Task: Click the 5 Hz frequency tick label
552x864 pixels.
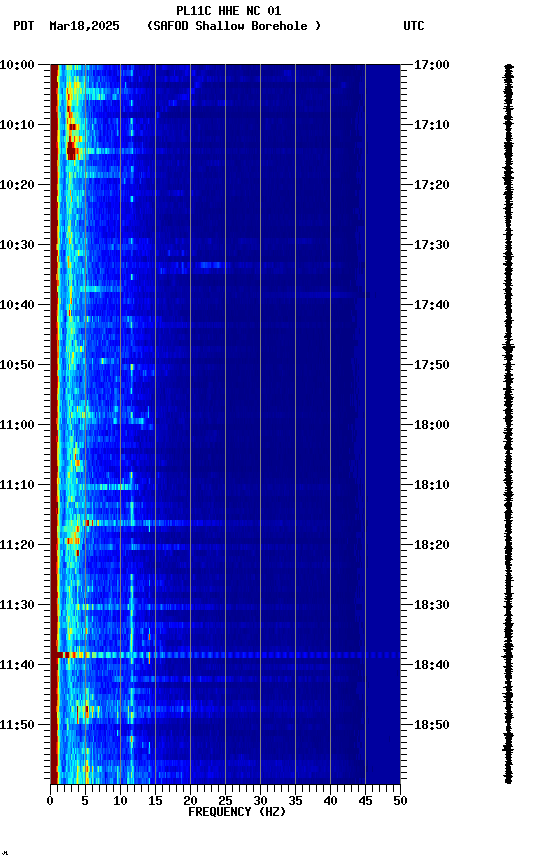Action: [x=85, y=801]
